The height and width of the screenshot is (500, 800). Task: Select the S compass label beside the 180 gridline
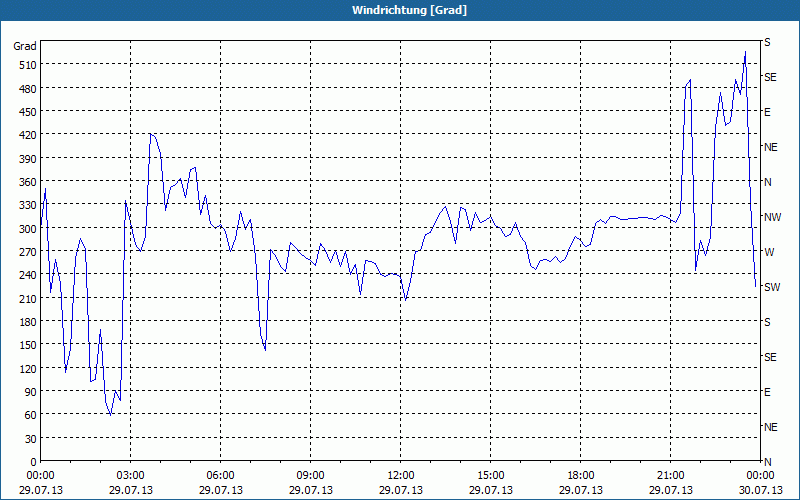click(x=767, y=322)
